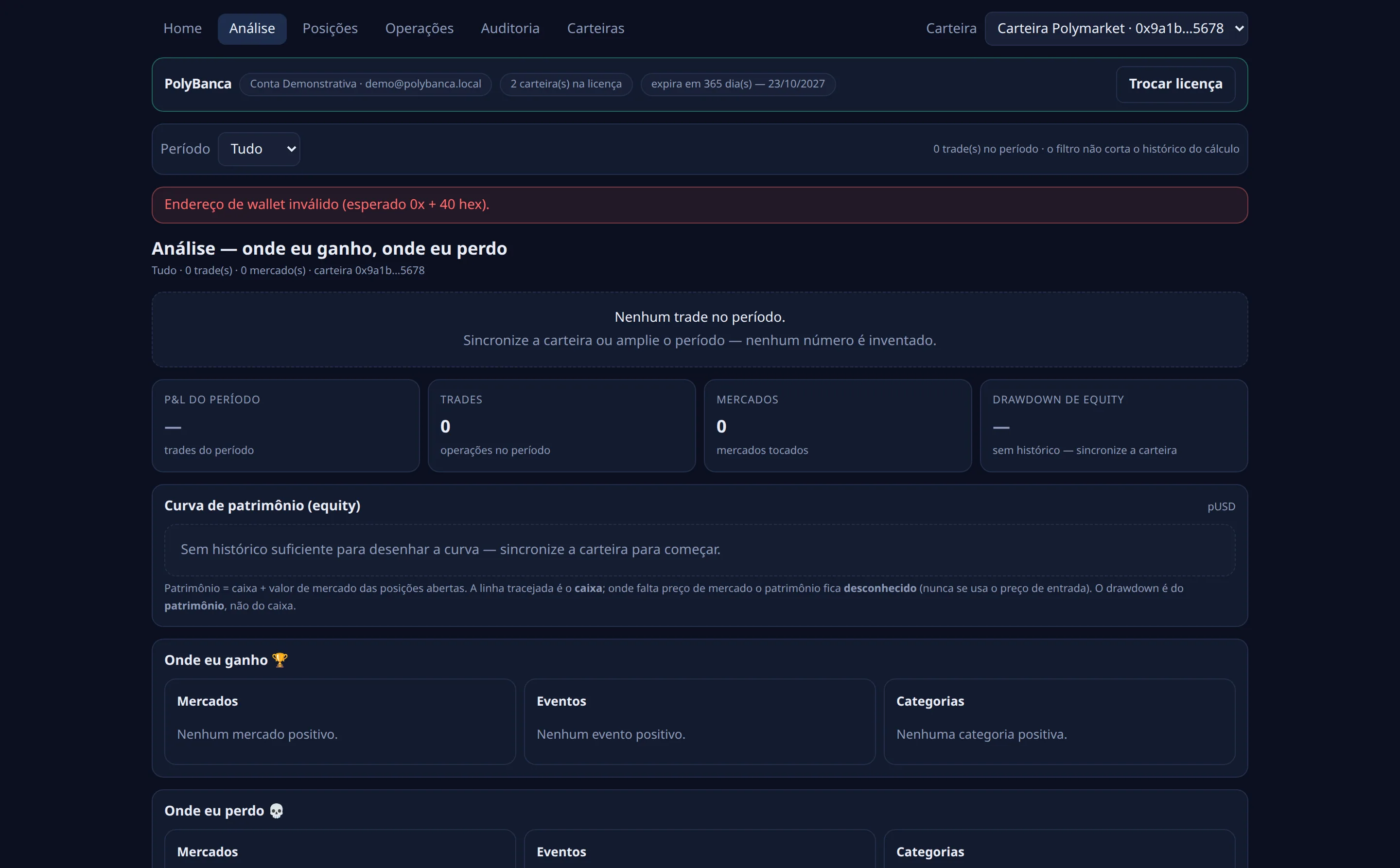This screenshot has height=868, width=1400.
Task: Click the Nenhum trade no período message
Action: [x=700, y=317]
